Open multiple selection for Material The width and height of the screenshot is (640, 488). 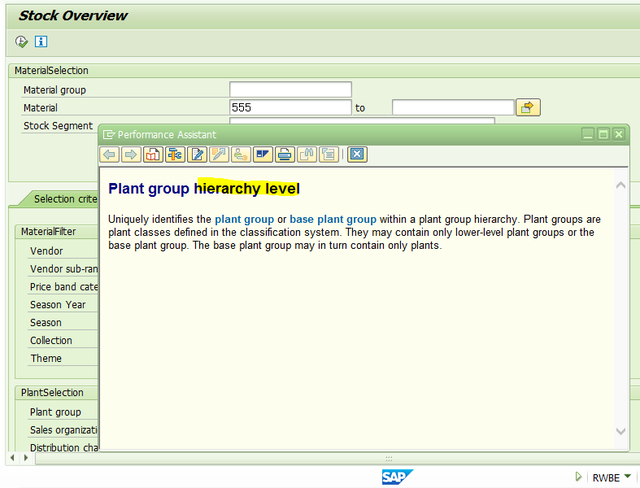tap(528, 107)
